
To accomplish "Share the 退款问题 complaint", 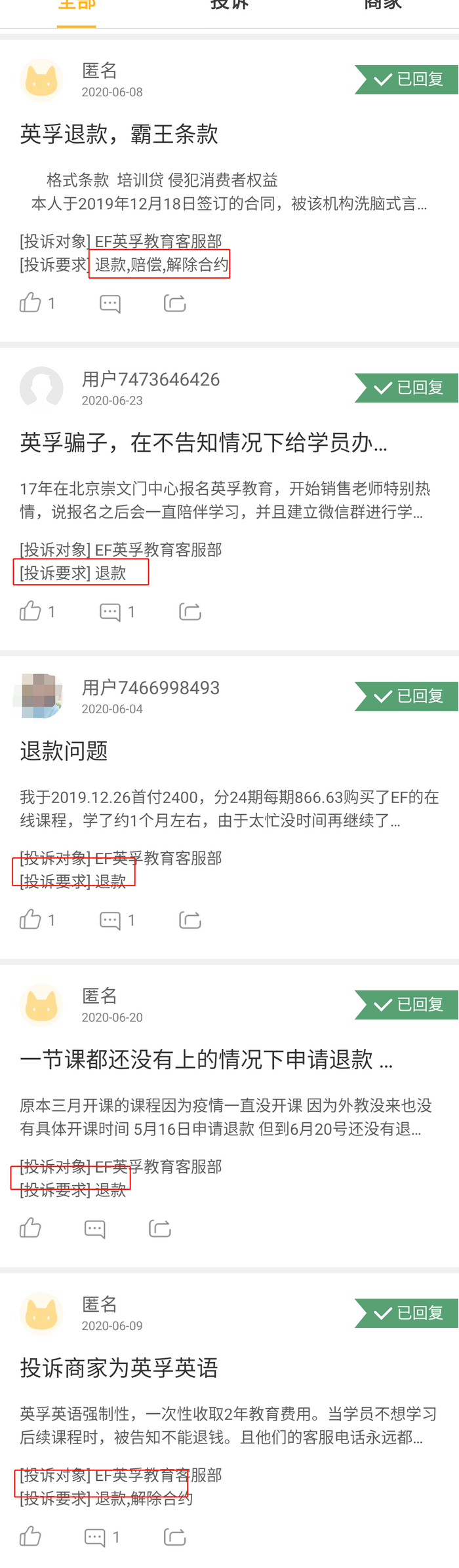I will (x=190, y=920).
